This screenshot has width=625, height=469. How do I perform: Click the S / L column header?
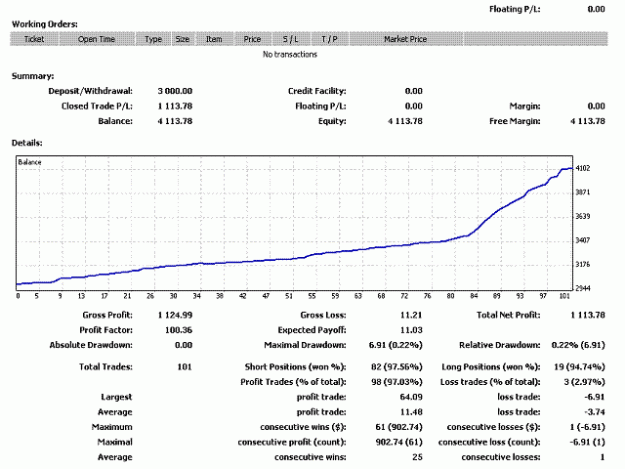click(291, 39)
